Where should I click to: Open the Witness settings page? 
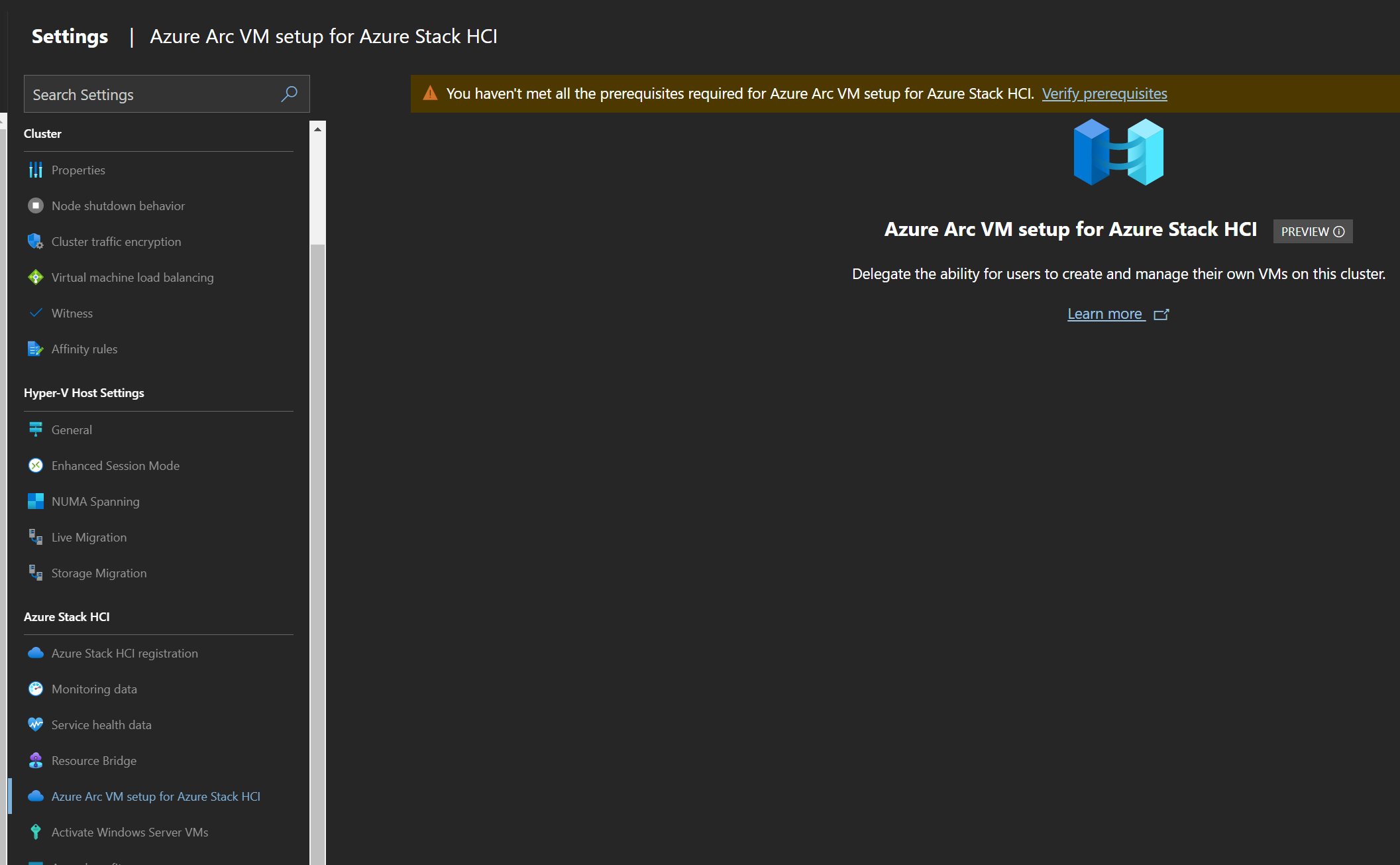click(72, 314)
